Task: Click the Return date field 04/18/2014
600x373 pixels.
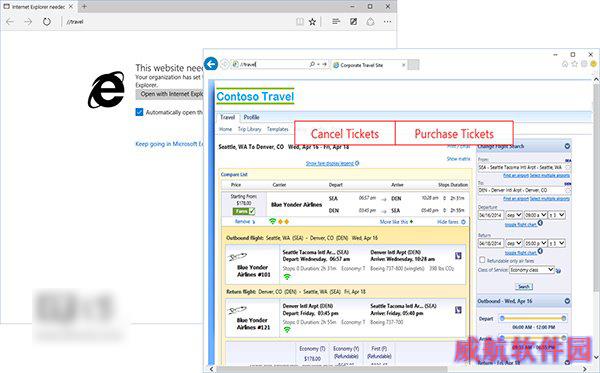Action: click(x=491, y=243)
